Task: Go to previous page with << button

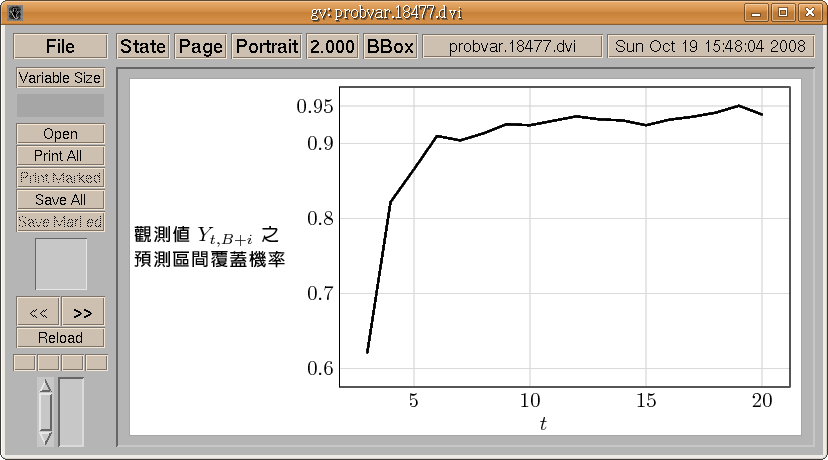Action: [38, 312]
